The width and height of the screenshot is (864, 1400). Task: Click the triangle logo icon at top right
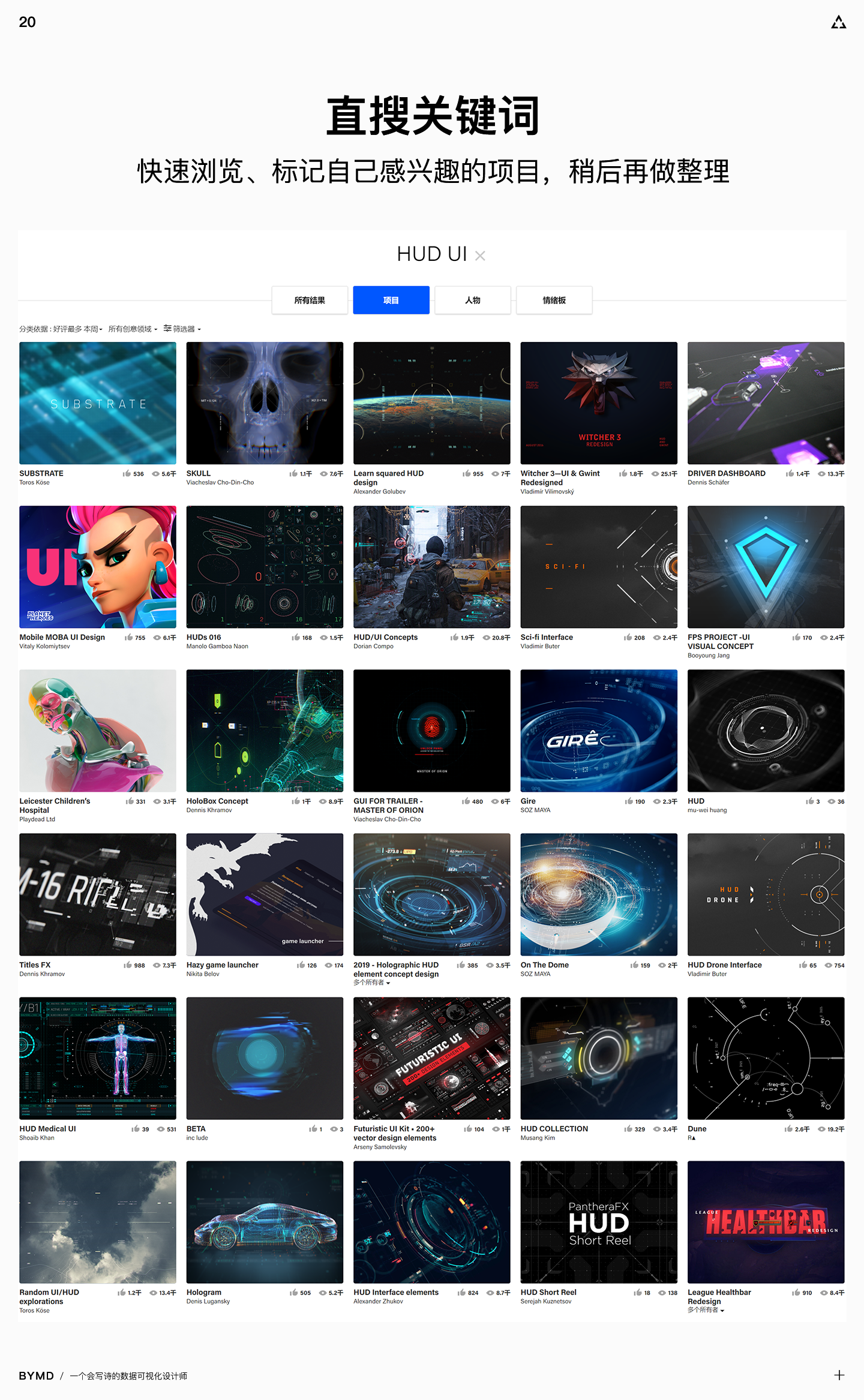click(x=838, y=23)
